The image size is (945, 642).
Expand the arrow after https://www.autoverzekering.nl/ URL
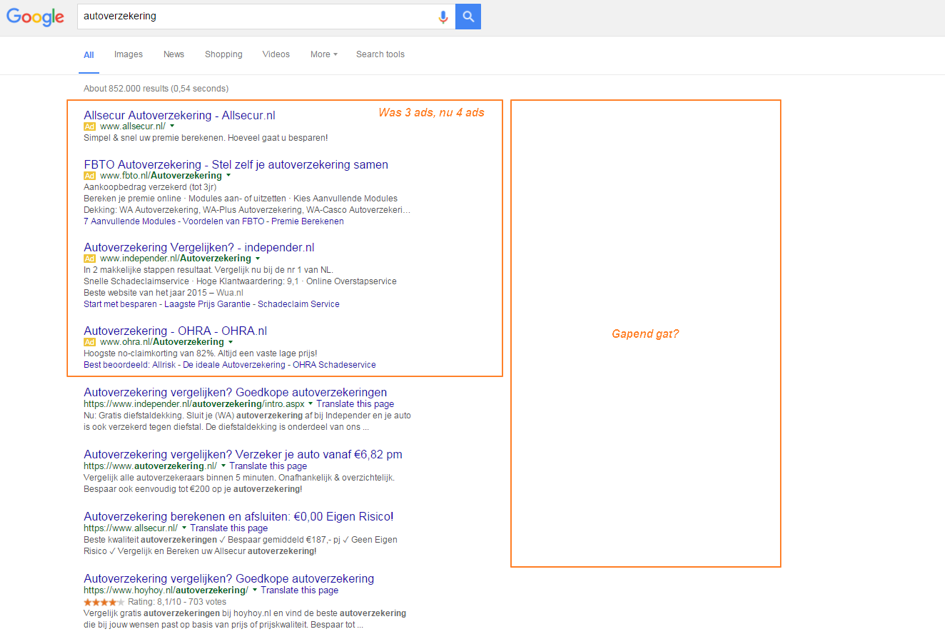pyautogui.click(x=224, y=466)
